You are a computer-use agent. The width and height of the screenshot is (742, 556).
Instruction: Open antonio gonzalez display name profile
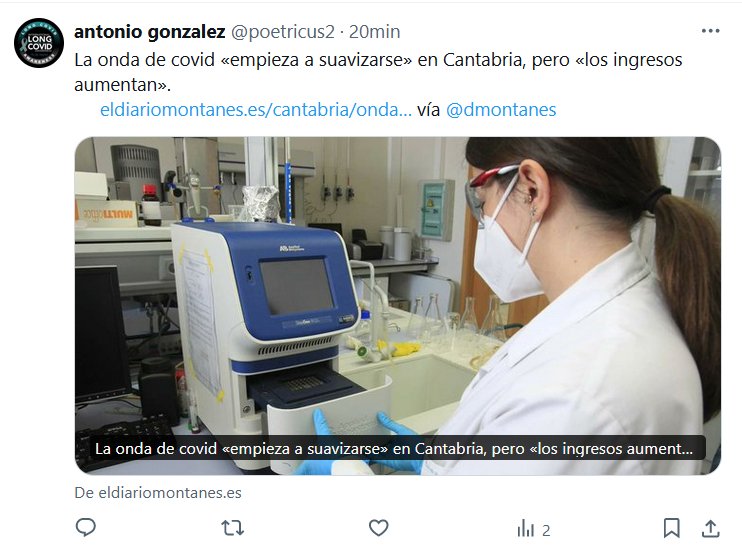pyautogui.click(x=150, y=32)
